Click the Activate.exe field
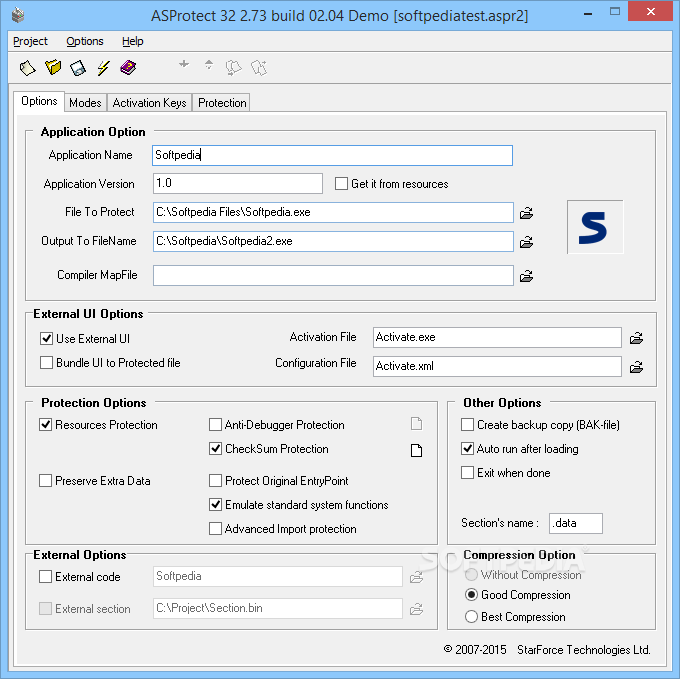 click(497, 337)
